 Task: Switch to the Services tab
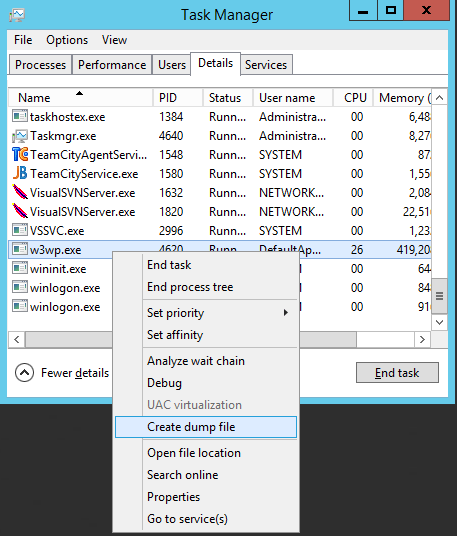pos(266,65)
